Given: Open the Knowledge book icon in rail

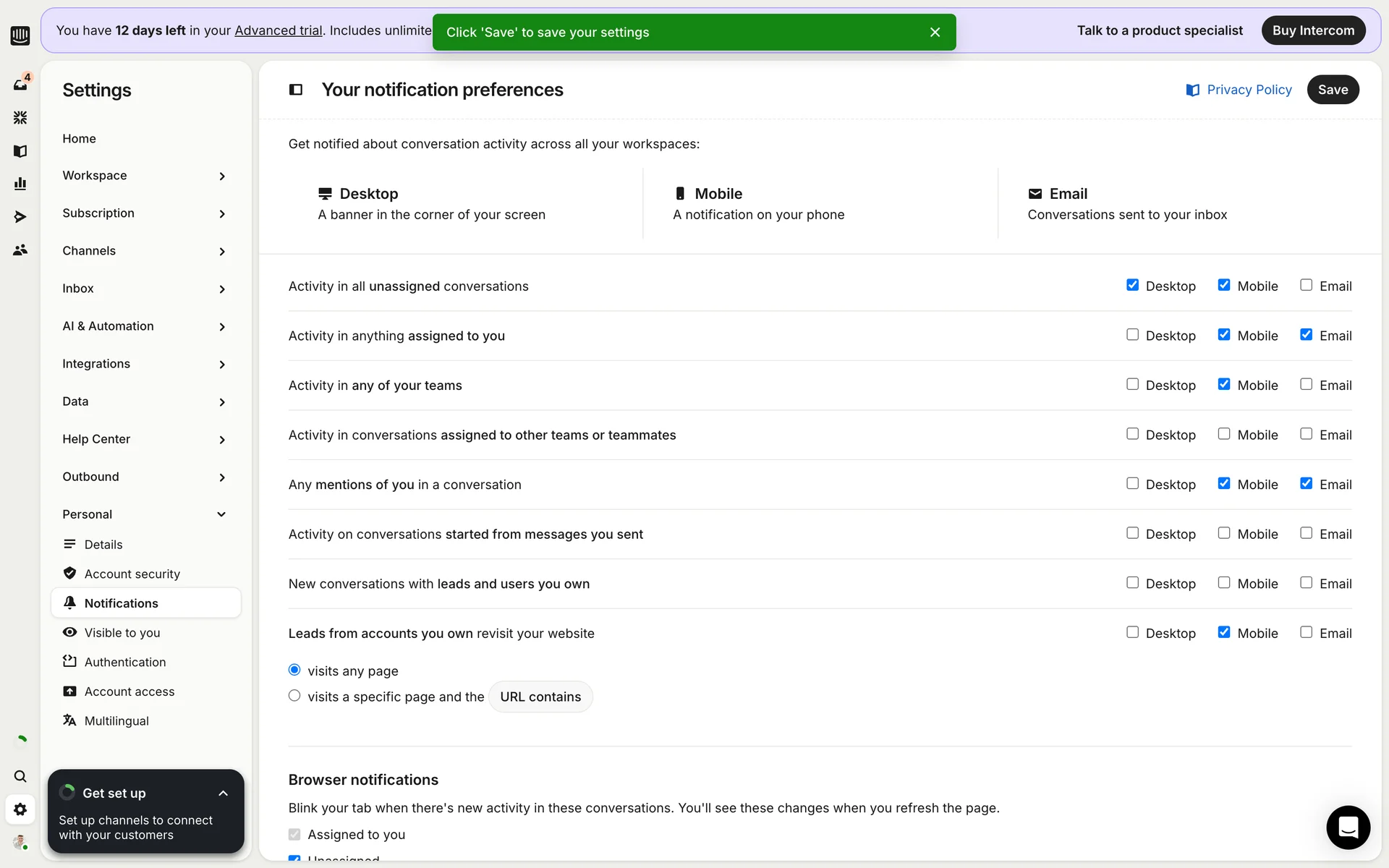Looking at the screenshot, I should [20, 151].
